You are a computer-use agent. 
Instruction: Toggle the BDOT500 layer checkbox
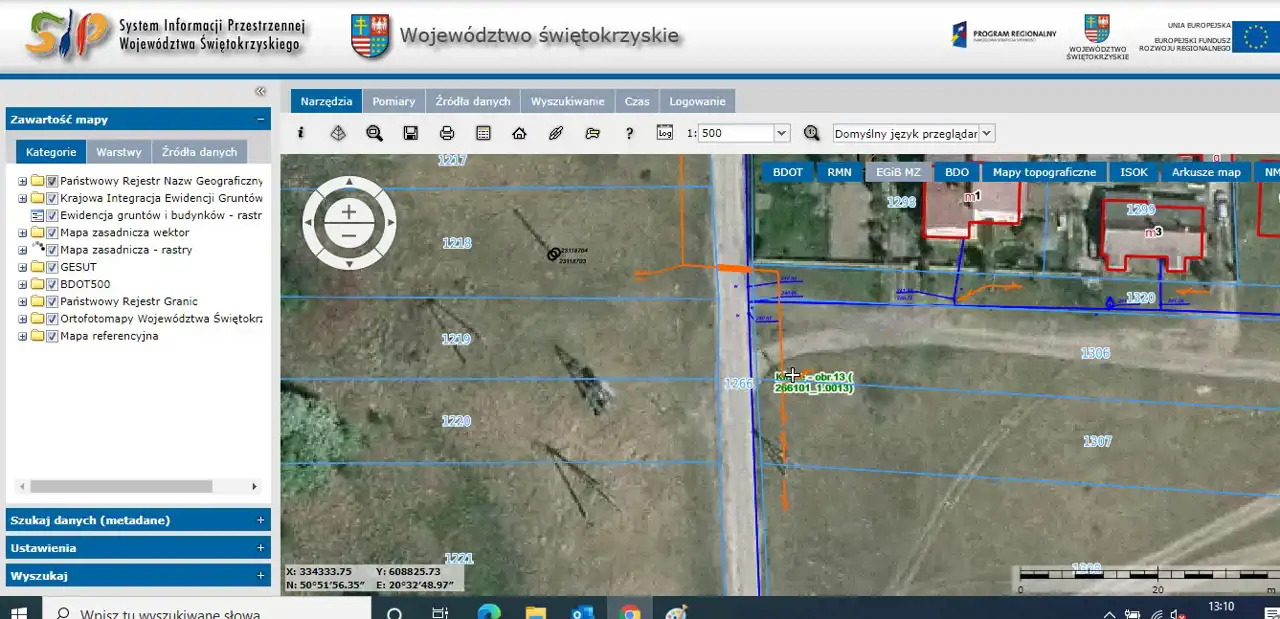point(52,284)
